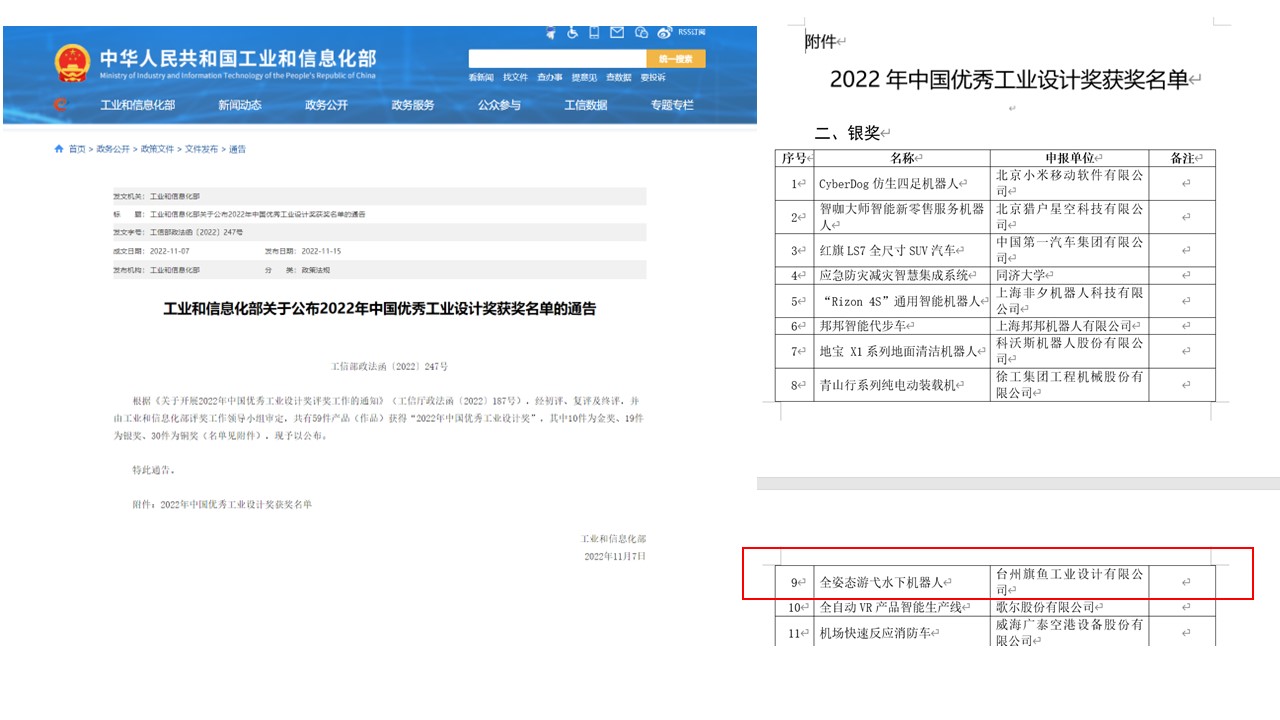Click the 发布日期 value 2022-11-15
This screenshot has height=720, width=1280.
click(x=322, y=251)
